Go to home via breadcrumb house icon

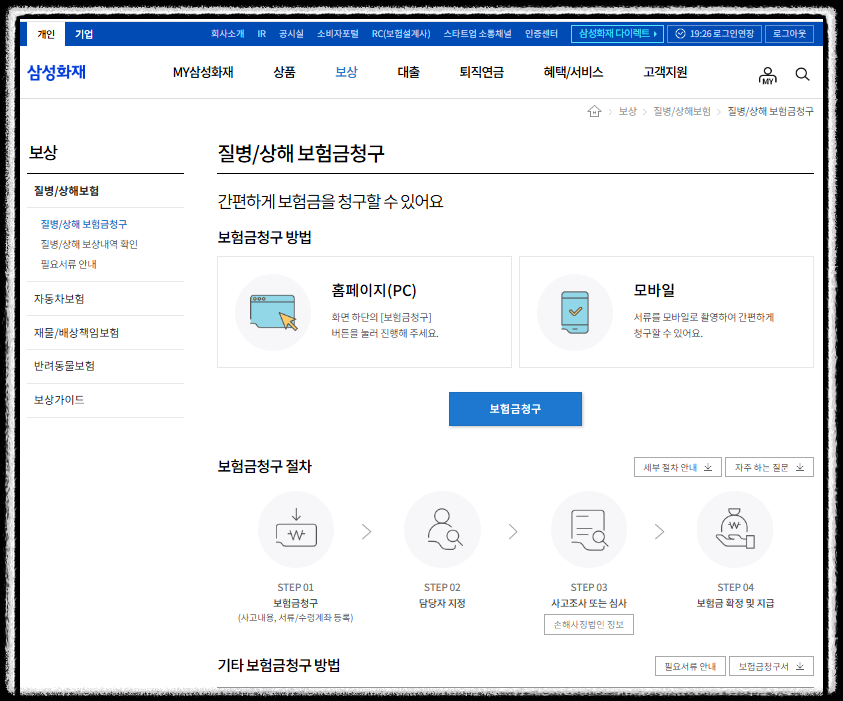[x=594, y=111]
